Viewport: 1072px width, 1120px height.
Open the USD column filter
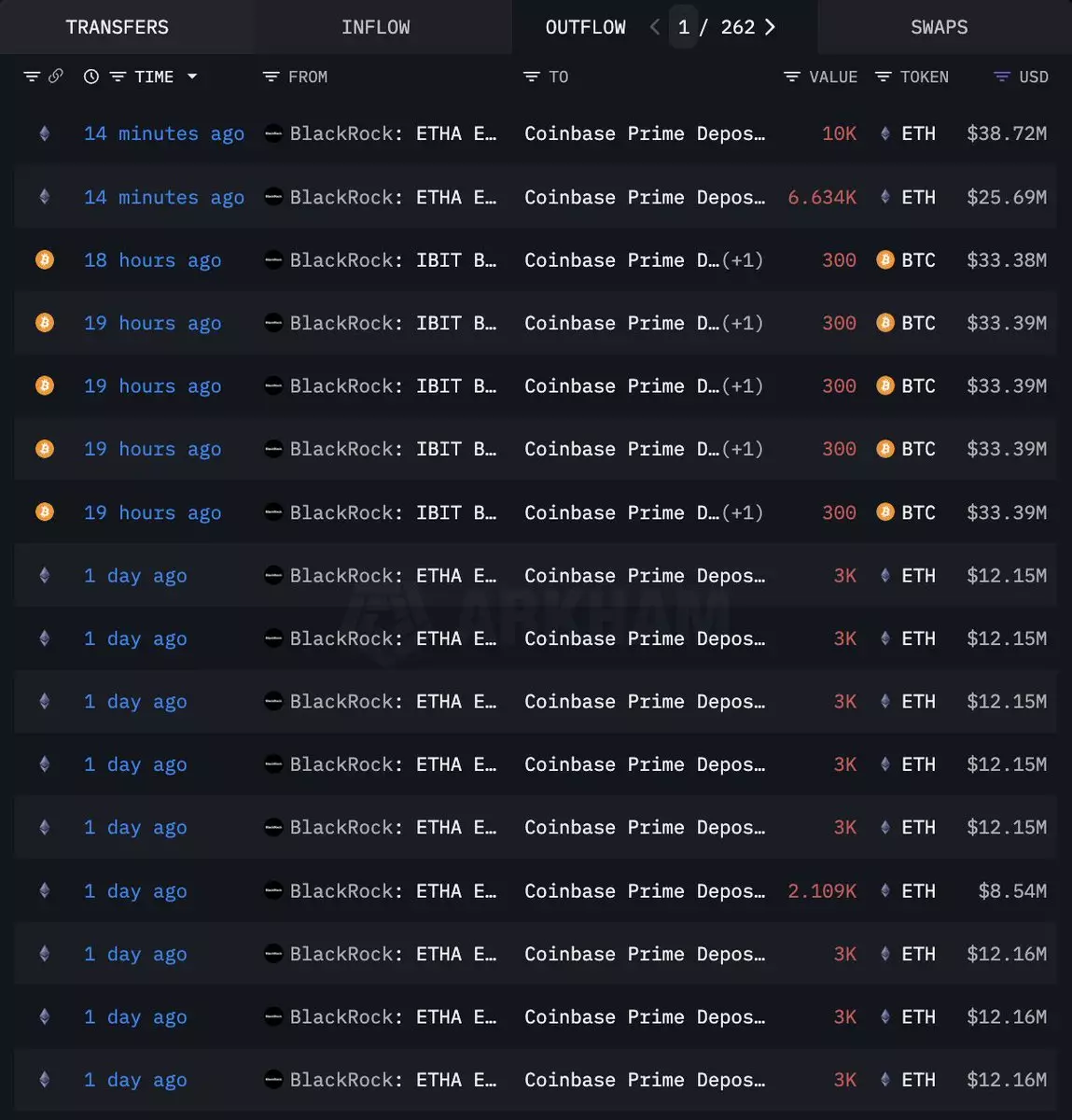[1002, 77]
